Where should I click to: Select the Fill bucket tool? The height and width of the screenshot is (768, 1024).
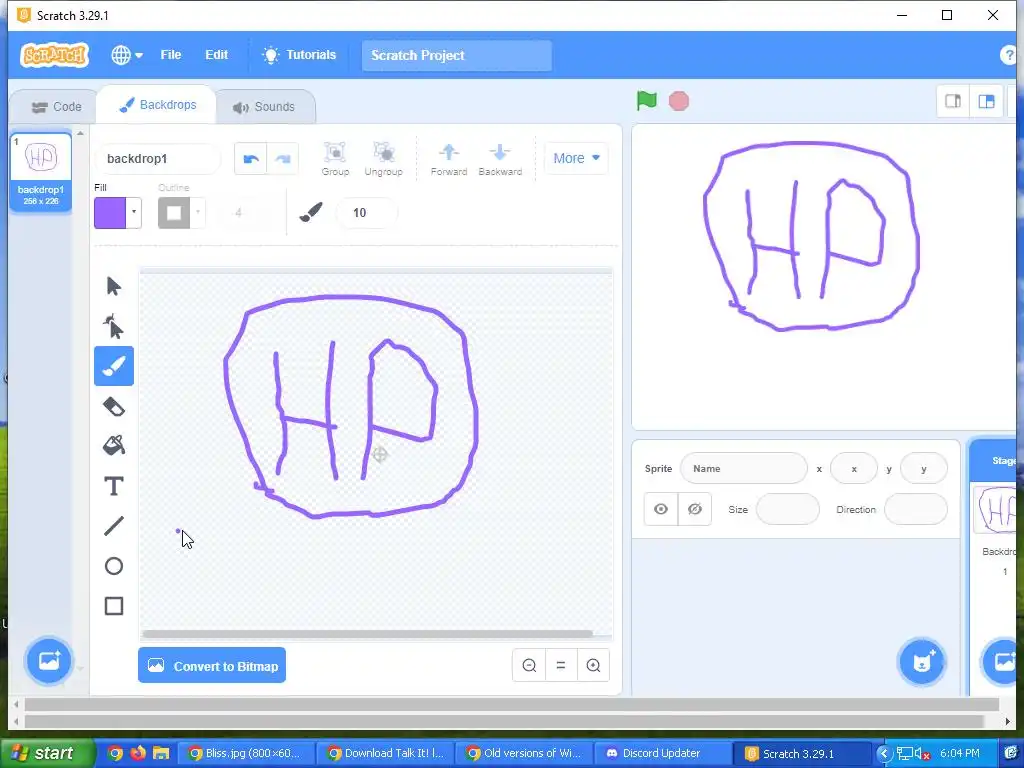pyautogui.click(x=114, y=446)
